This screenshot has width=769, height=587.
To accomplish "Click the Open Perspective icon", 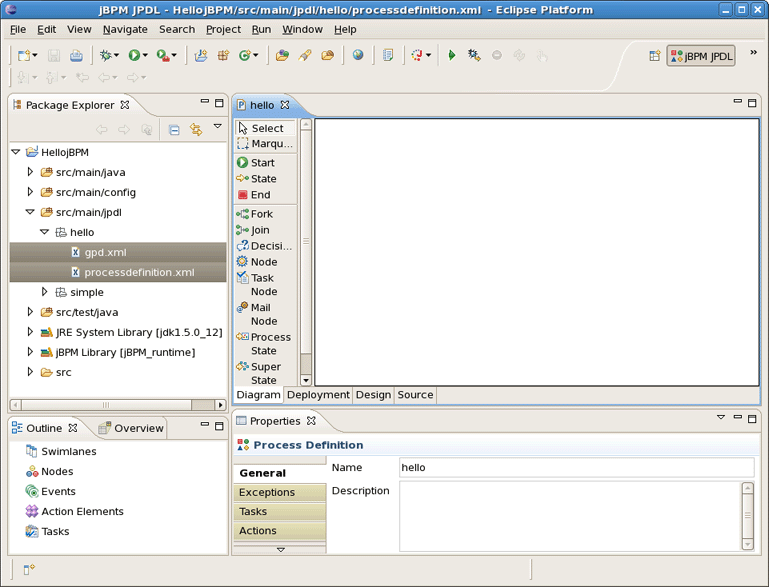I will pyautogui.click(x=655, y=56).
